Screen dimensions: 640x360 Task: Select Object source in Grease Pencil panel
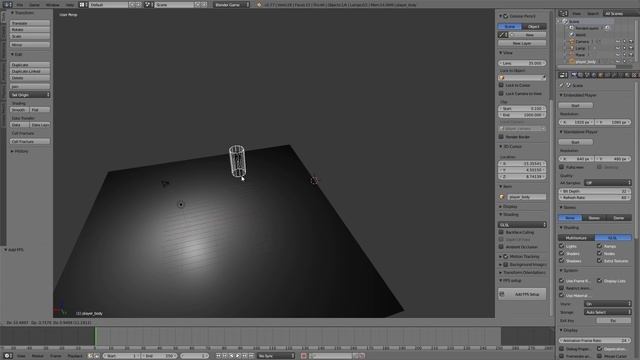(534, 27)
